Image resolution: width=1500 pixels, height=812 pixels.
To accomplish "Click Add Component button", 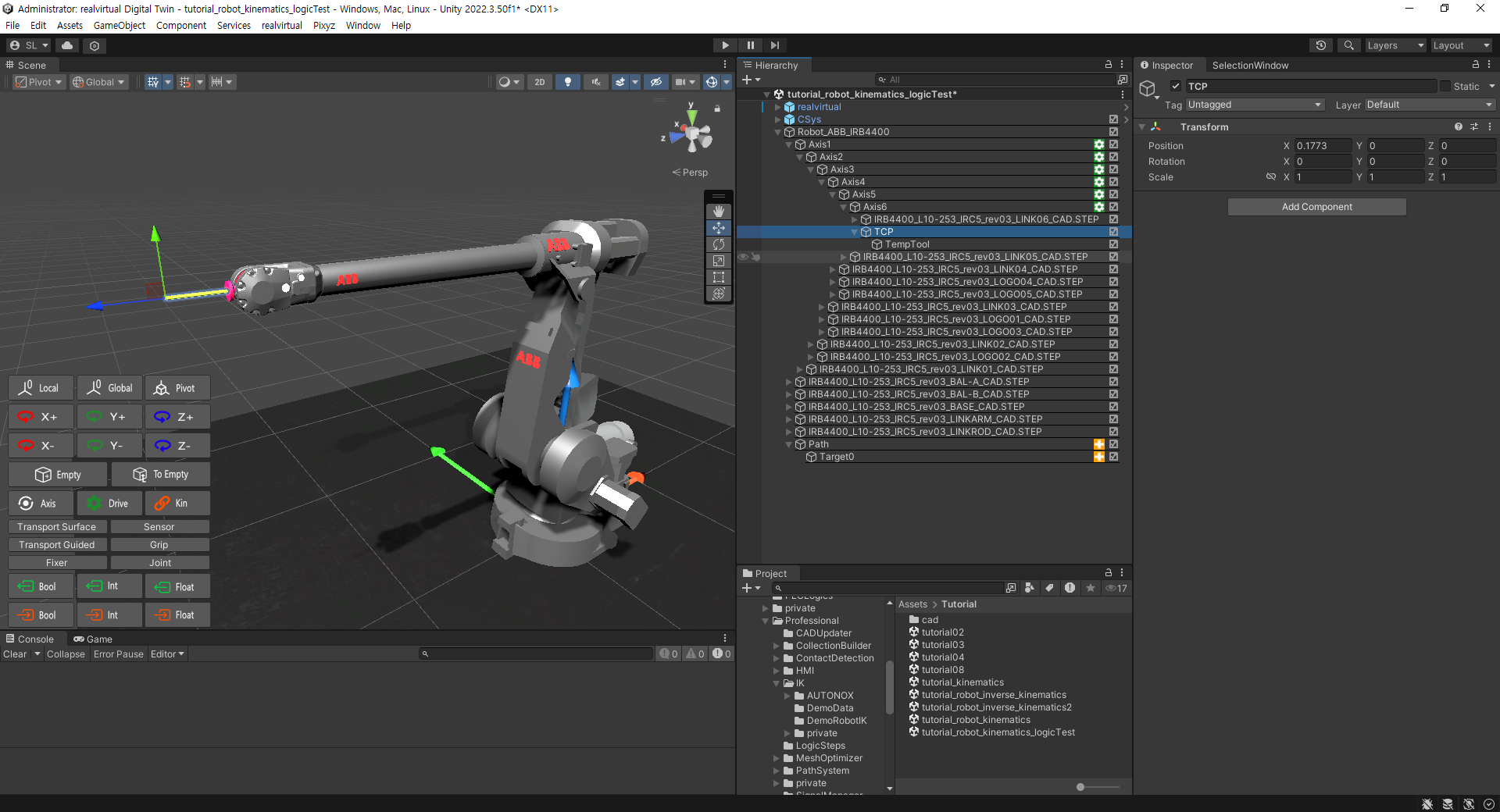I will 1317,207.
